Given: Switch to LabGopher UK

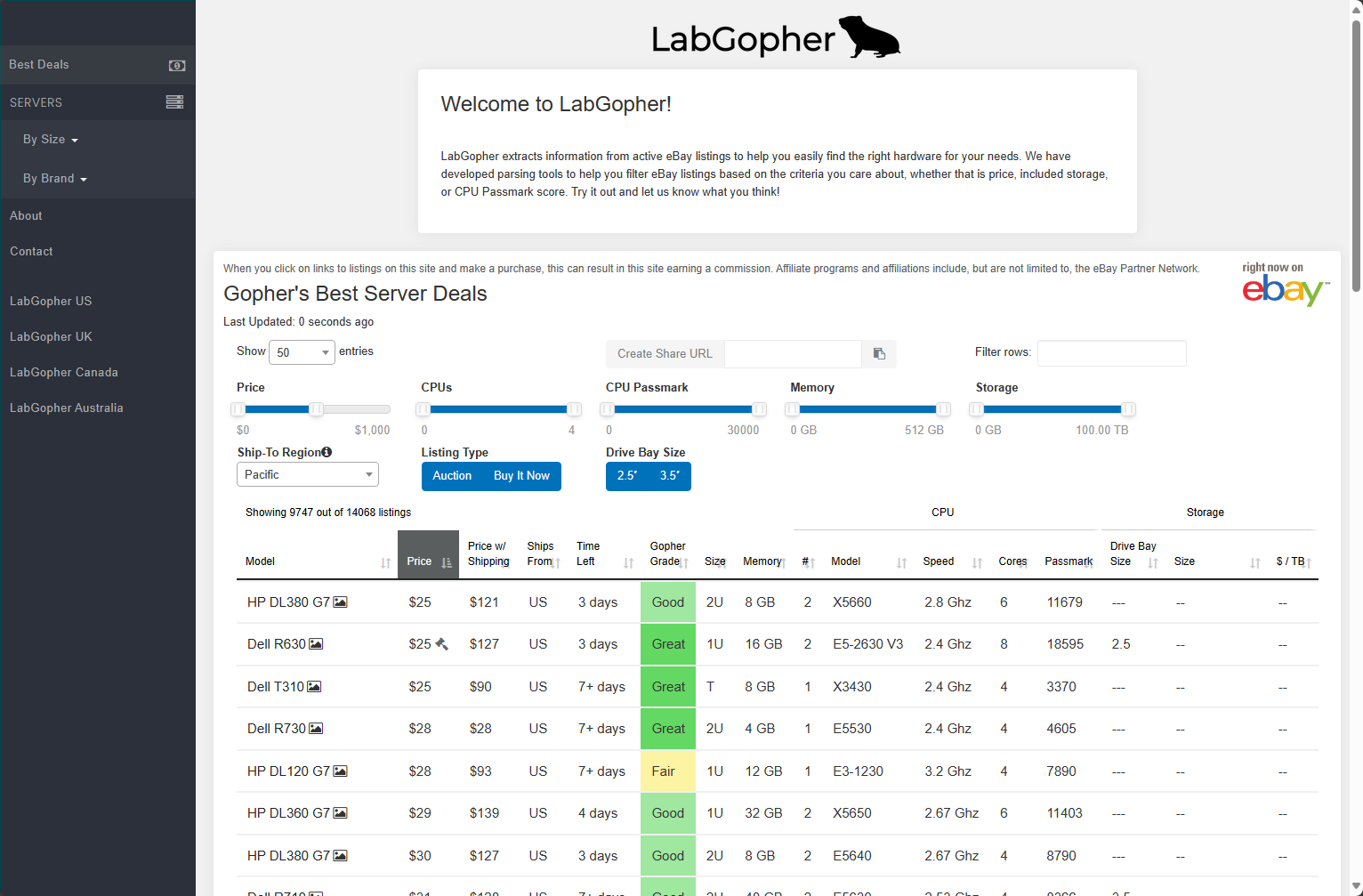Looking at the screenshot, I should (51, 337).
